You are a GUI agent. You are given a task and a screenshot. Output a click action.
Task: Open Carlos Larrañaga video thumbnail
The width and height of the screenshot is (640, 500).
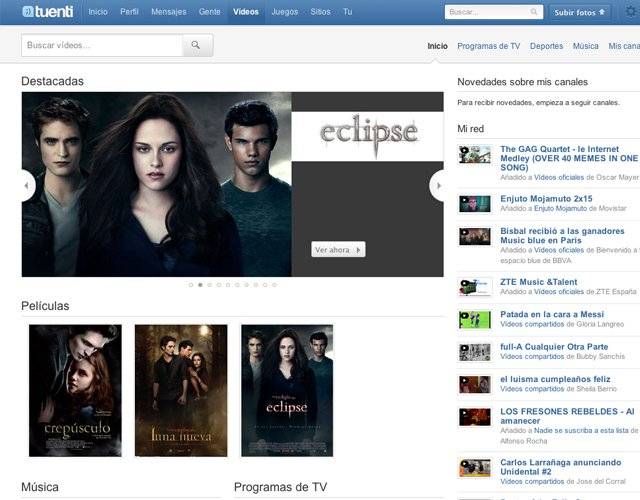coord(475,468)
